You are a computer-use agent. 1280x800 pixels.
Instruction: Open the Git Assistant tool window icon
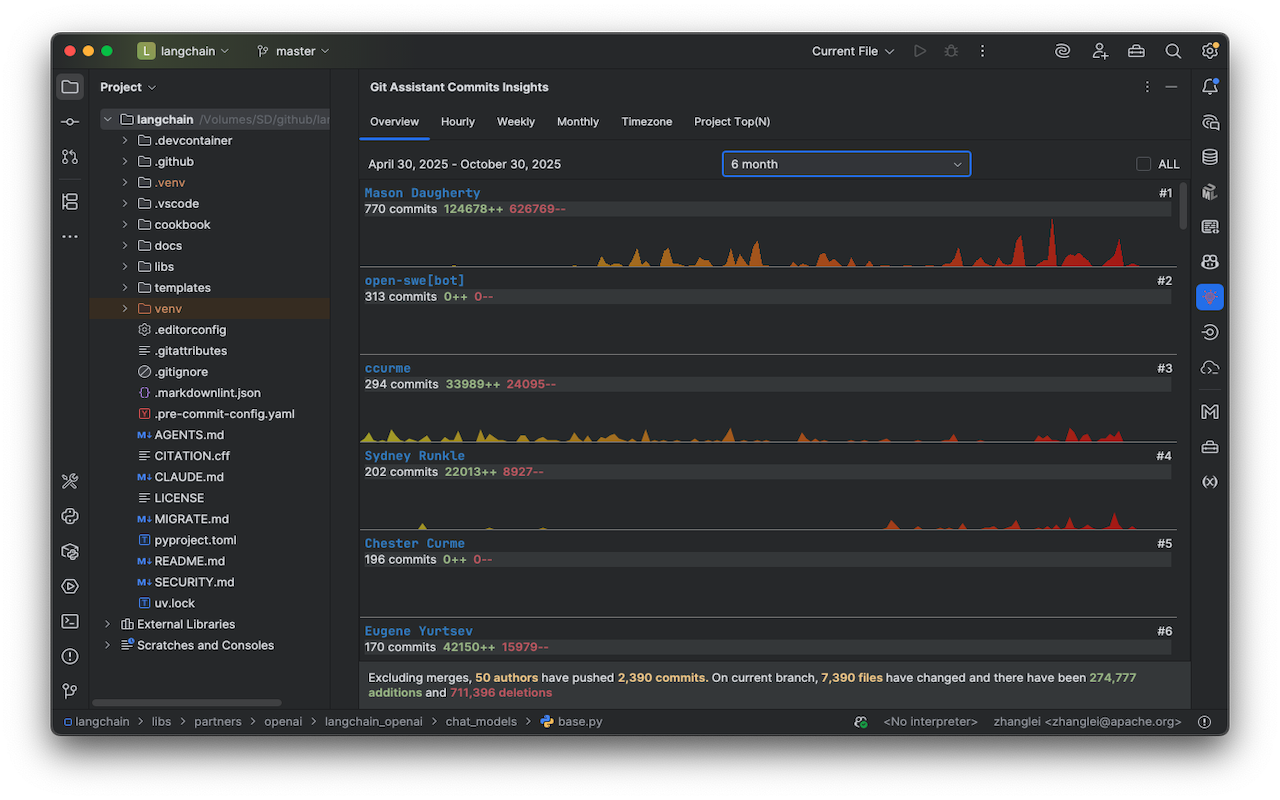pyautogui.click(x=1209, y=296)
